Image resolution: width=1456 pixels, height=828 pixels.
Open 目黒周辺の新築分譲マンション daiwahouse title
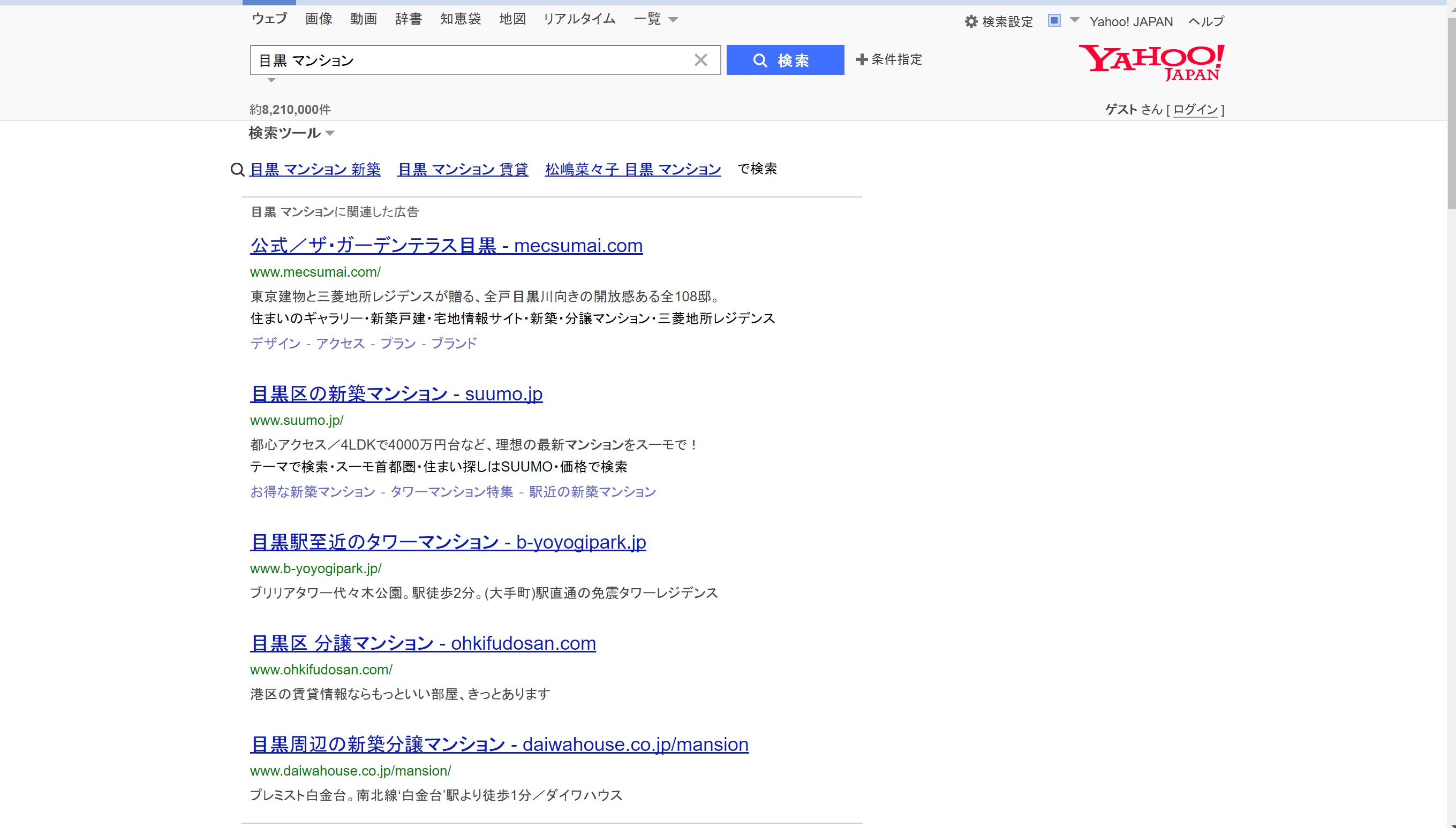coord(499,745)
